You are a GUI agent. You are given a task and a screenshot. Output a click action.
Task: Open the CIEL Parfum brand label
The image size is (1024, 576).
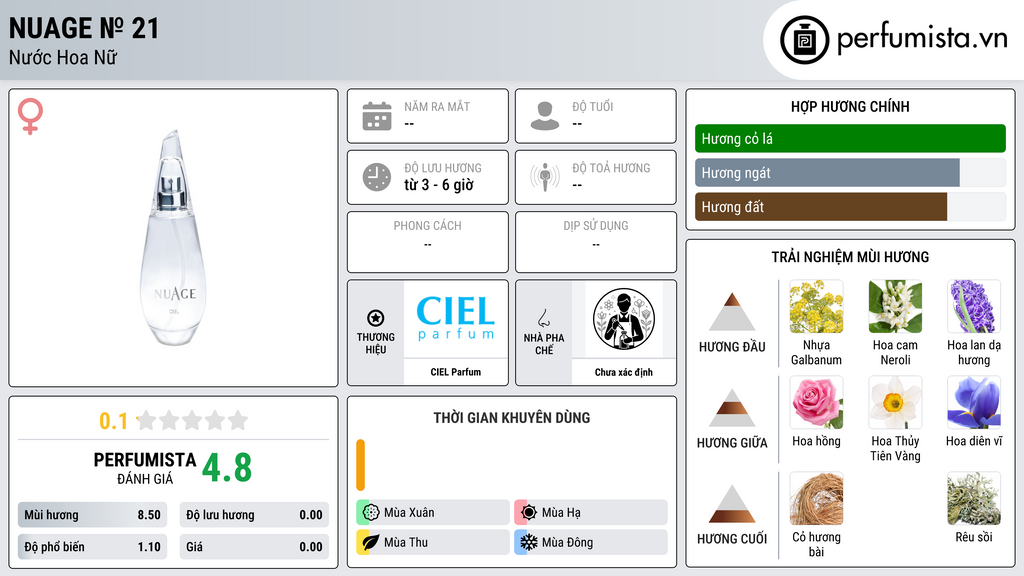pyautogui.click(x=455, y=372)
